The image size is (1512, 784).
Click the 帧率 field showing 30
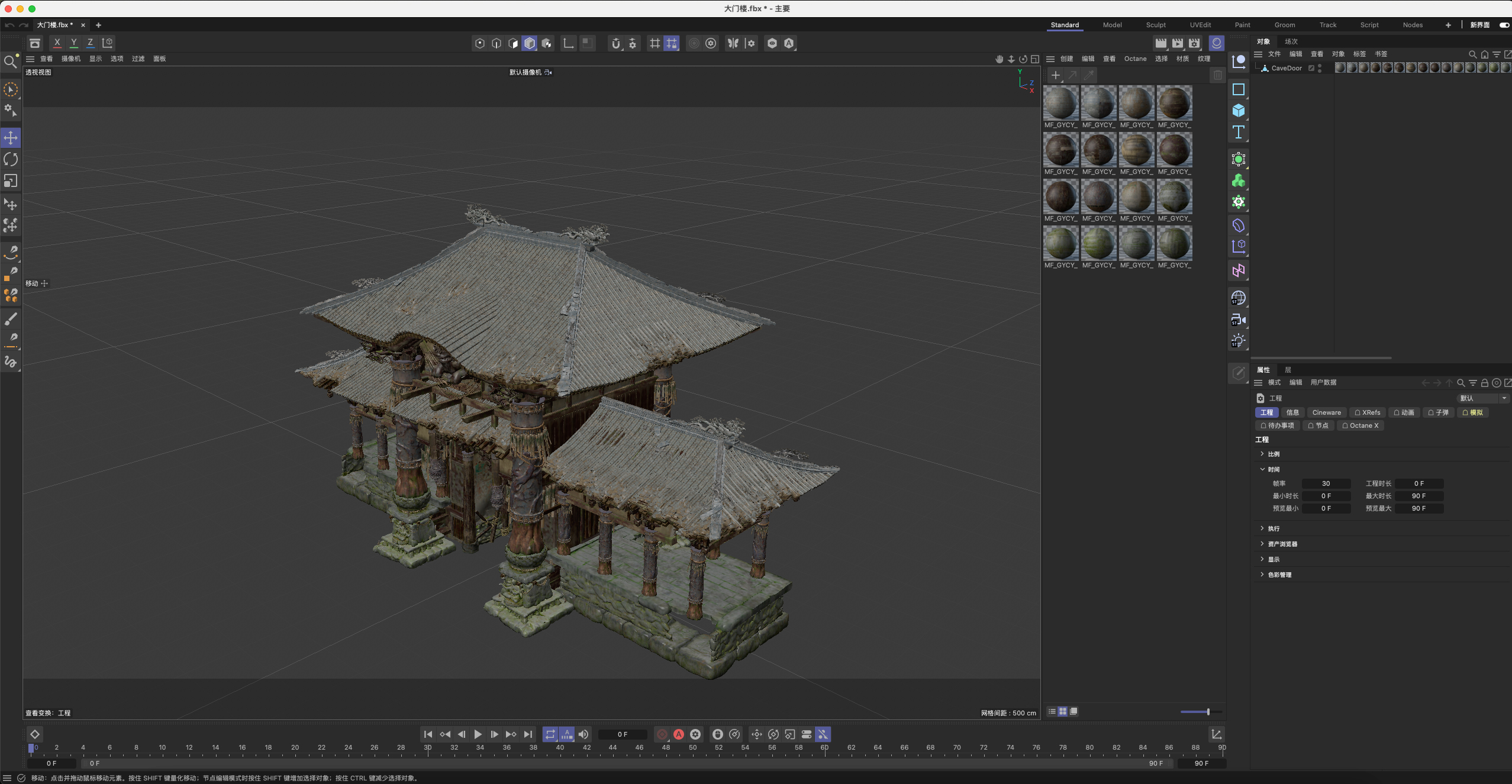pyautogui.click(x=1326, y=483)
